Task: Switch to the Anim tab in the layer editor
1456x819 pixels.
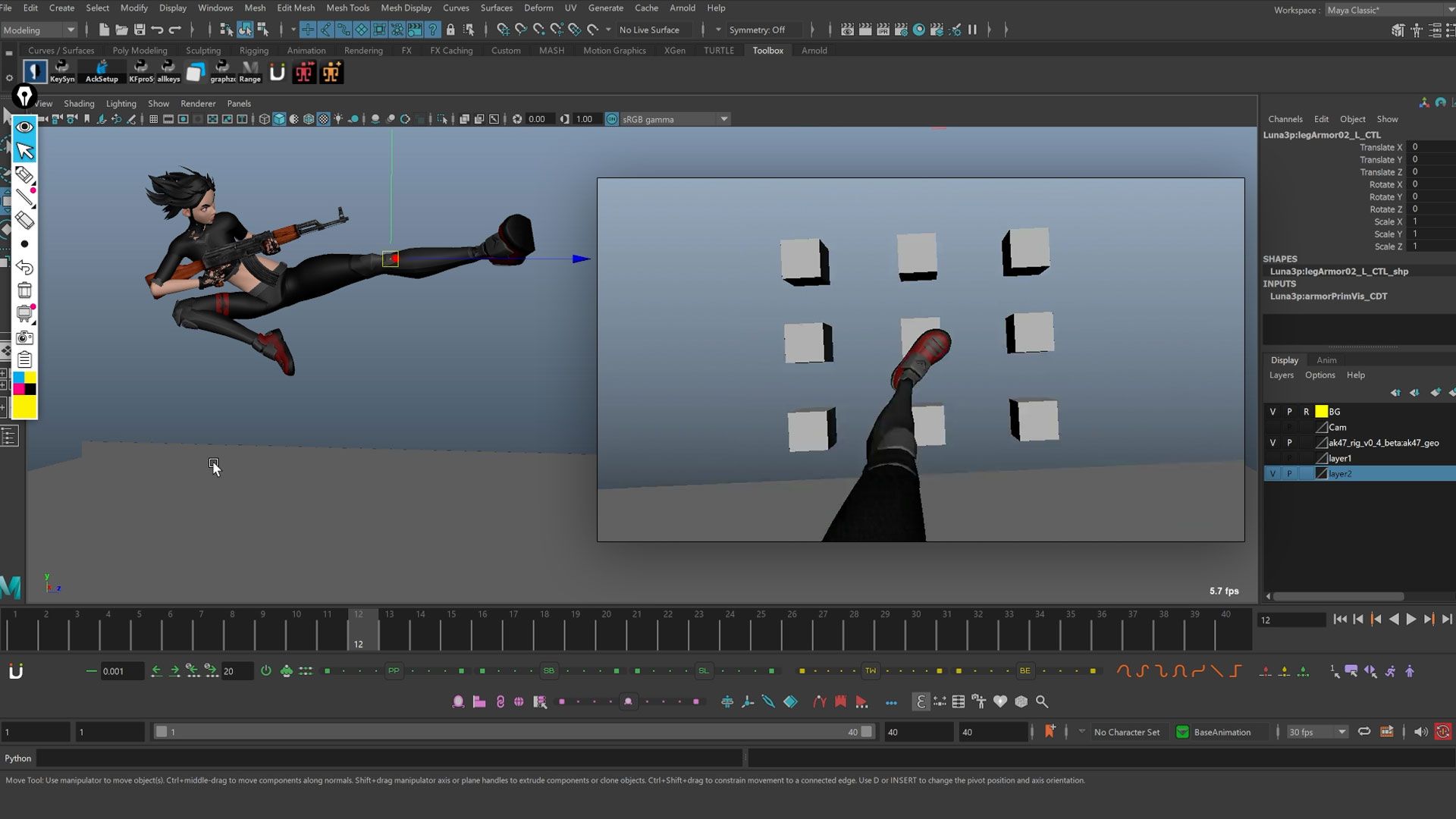Action: pyautogui.click(x=1326, y=359)
